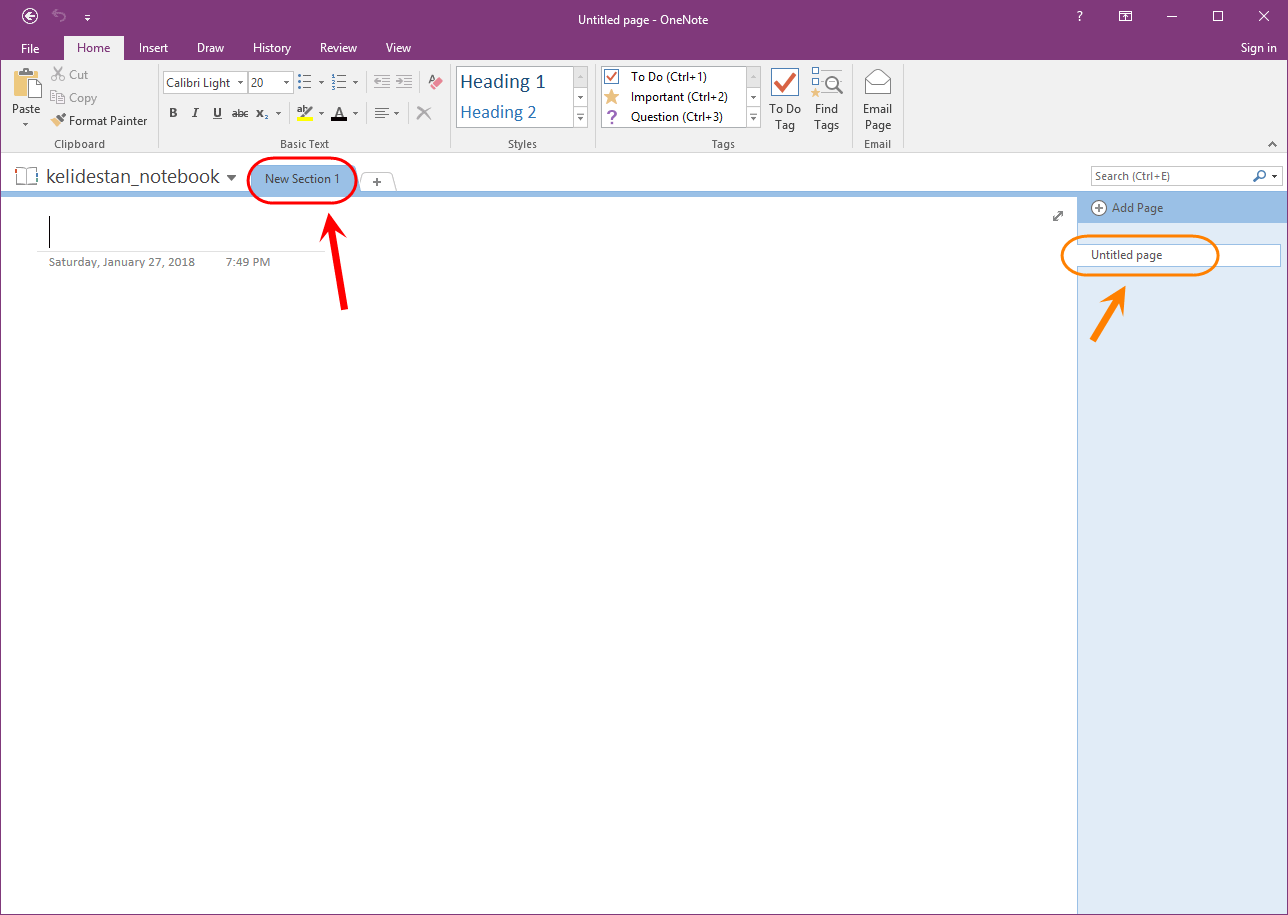Viewport: 1288px width, 915px height.
Task: Open Ribbon Display Options
Action: click(1125, 16)
